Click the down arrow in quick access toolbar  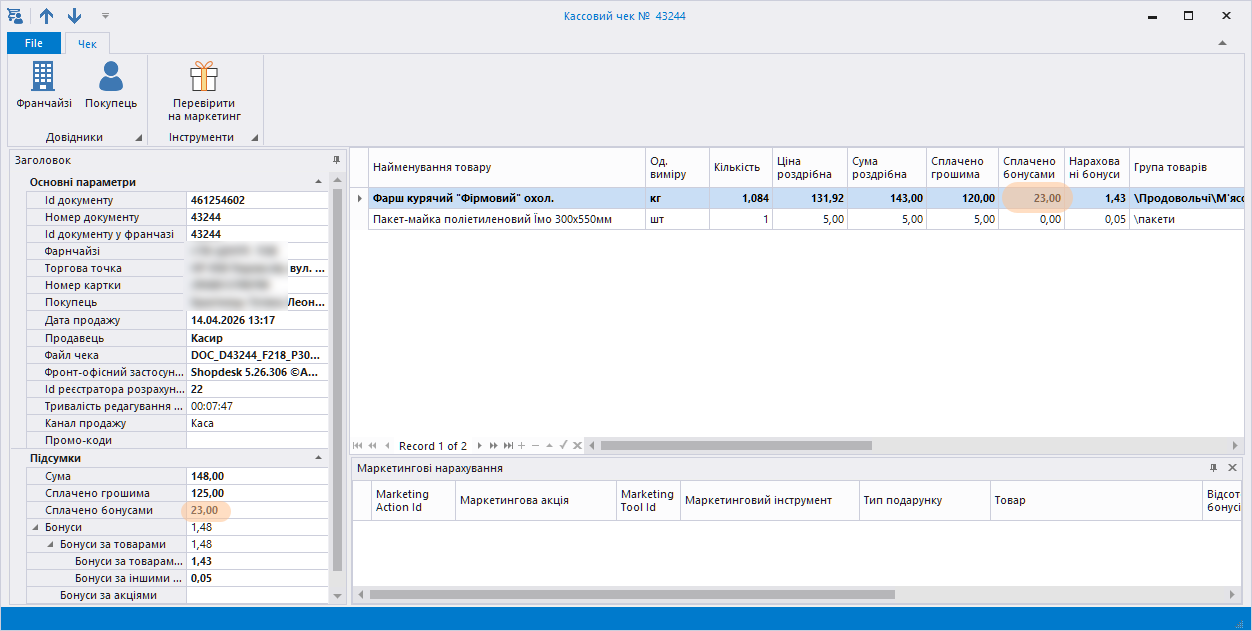click(x=75, y=16)
